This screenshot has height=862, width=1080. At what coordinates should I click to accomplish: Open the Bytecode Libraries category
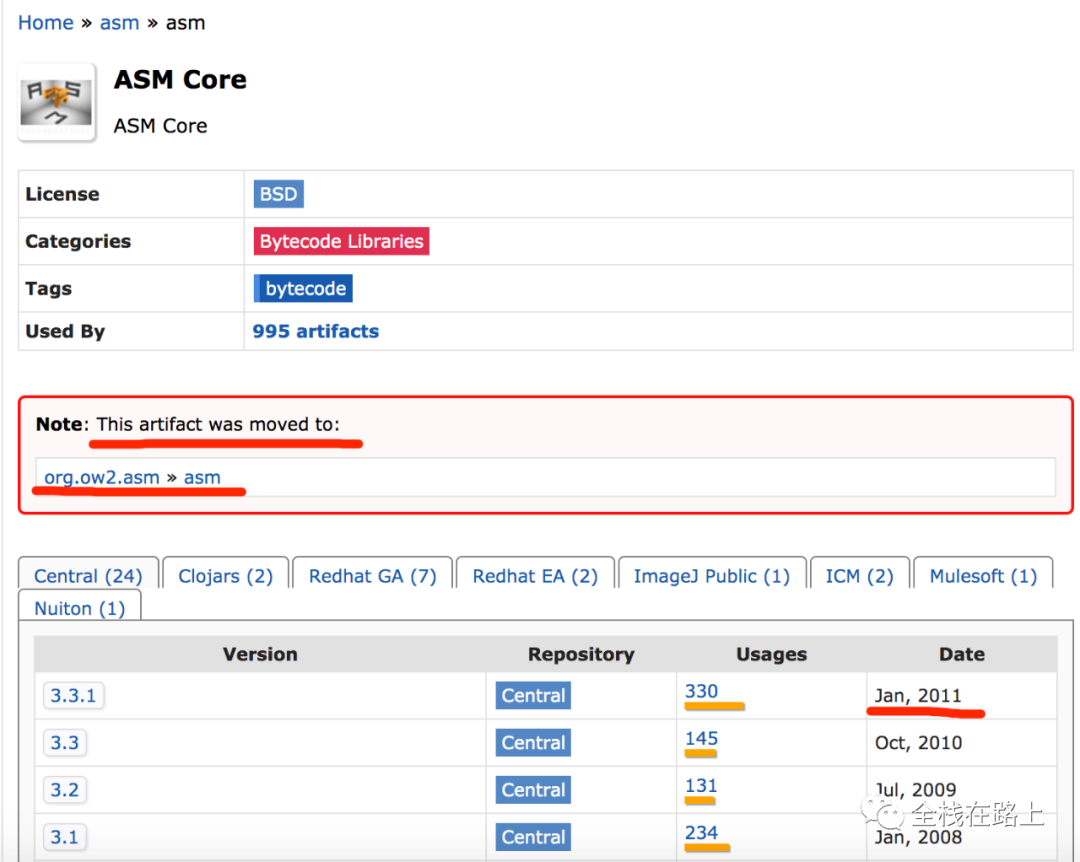342,241
